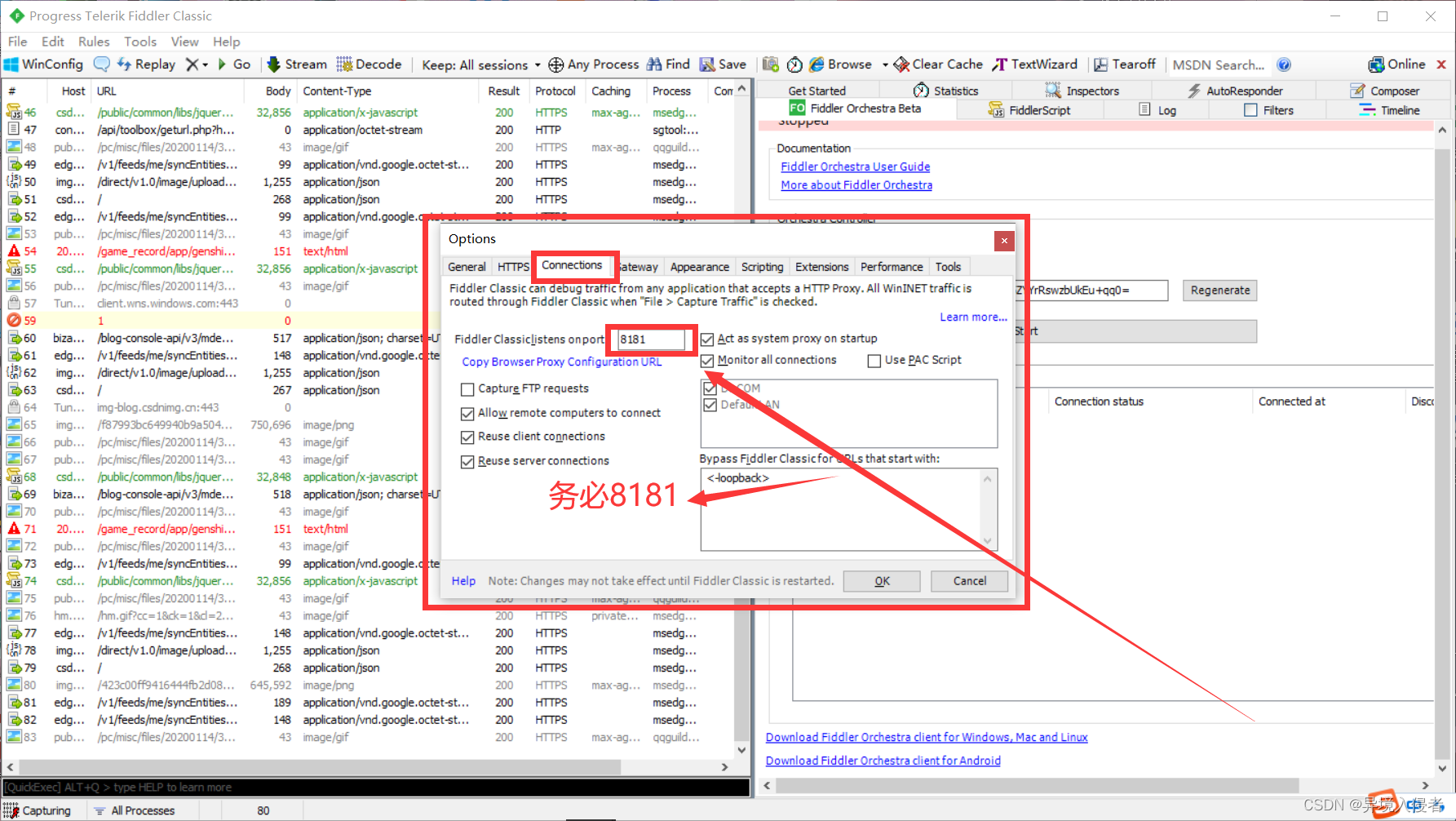Click the Capturing status bar indicator
Screen dimensions: 1456x821
click(x=38, y=810)
